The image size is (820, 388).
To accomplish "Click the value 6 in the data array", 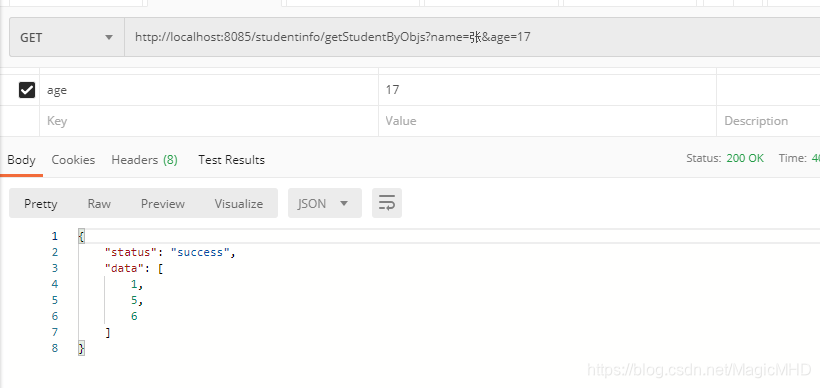I will (134, 316).
